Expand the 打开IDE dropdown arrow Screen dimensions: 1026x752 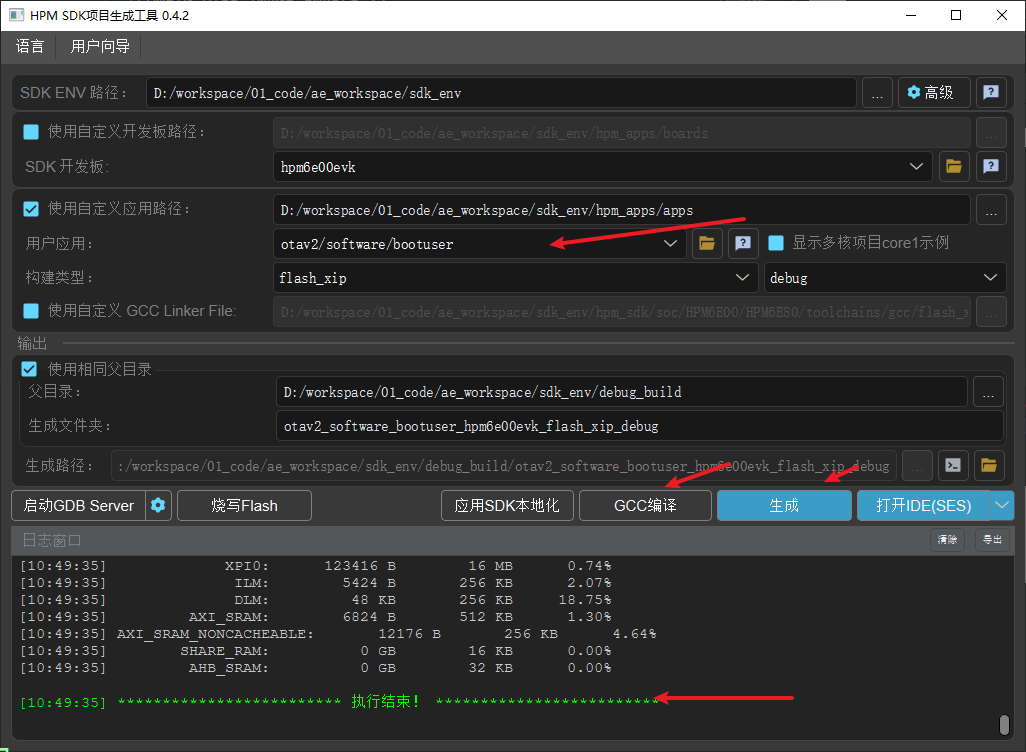(1002, 506)
